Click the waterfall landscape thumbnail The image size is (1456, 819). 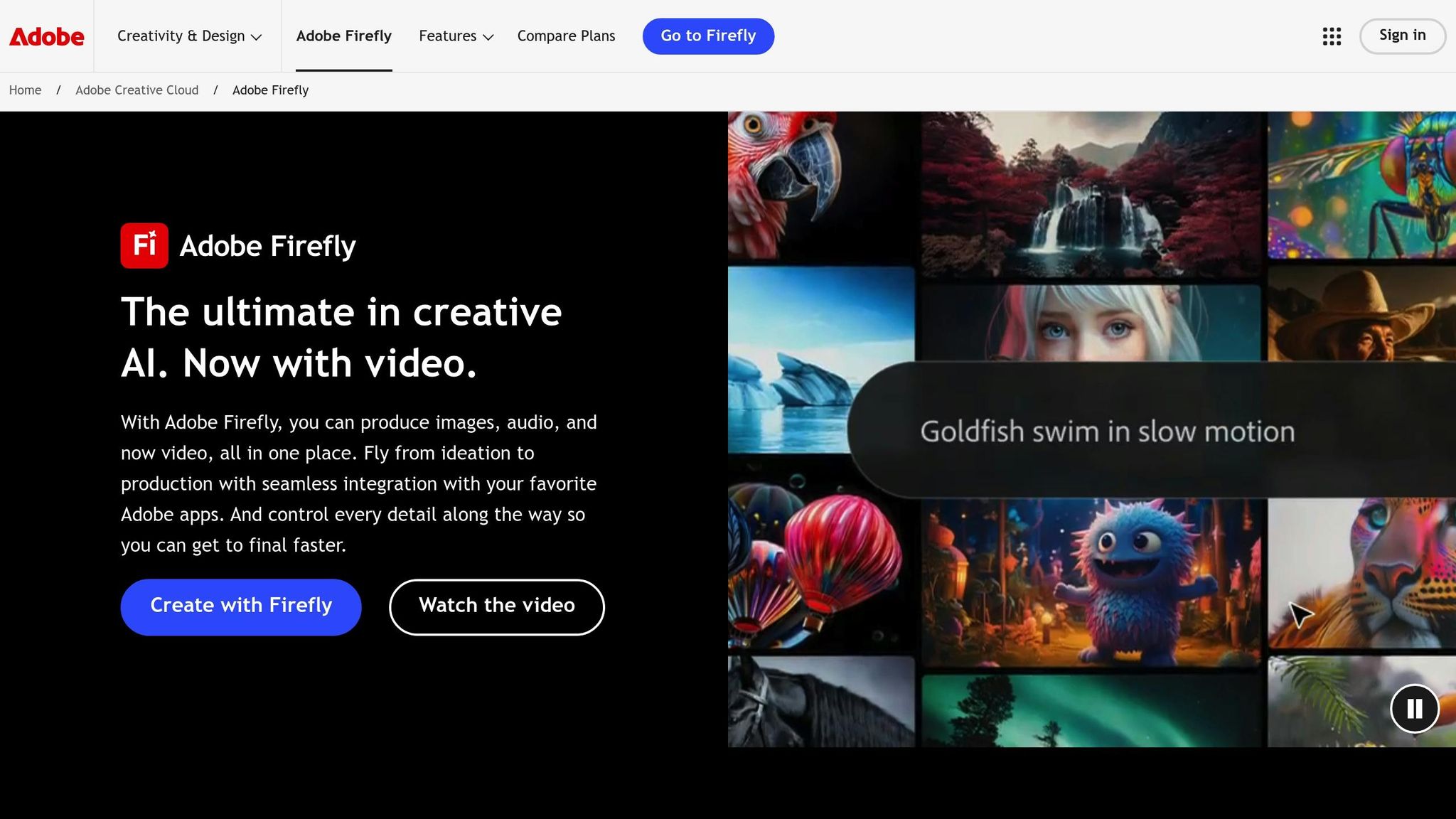click(1091, 193)
